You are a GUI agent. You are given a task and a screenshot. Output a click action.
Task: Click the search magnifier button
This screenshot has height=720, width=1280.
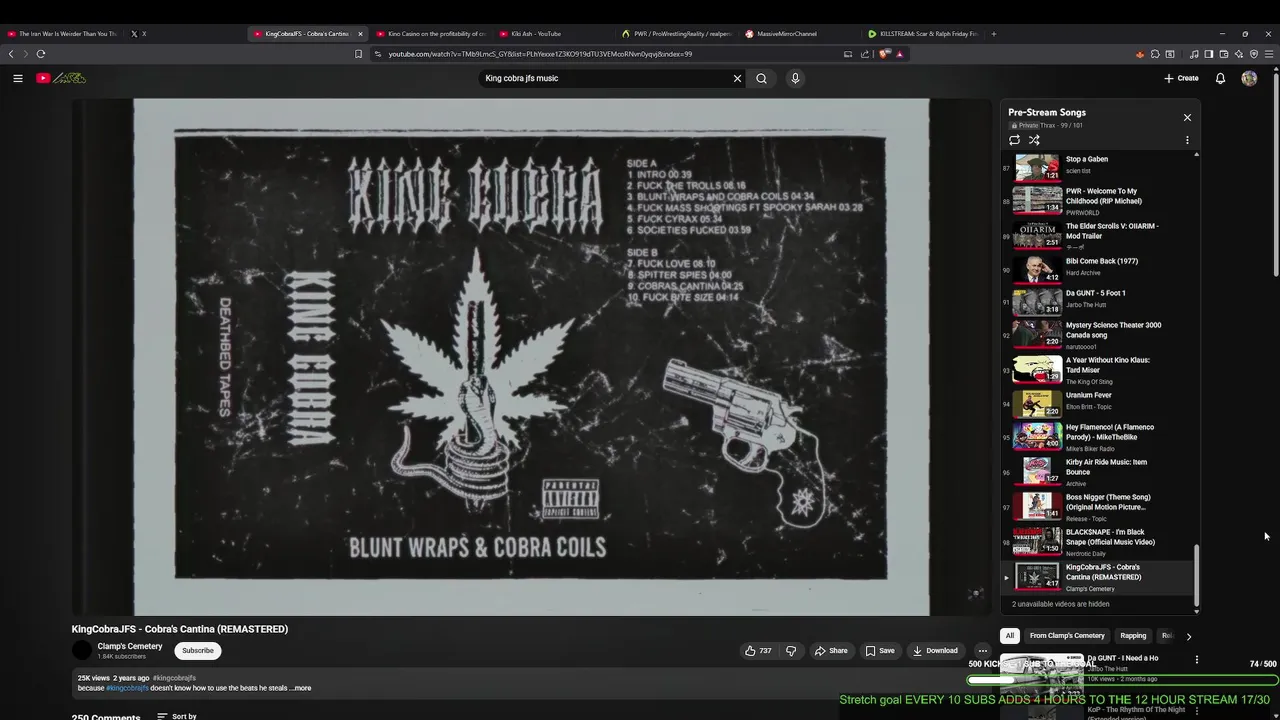[x=761, y=78]
